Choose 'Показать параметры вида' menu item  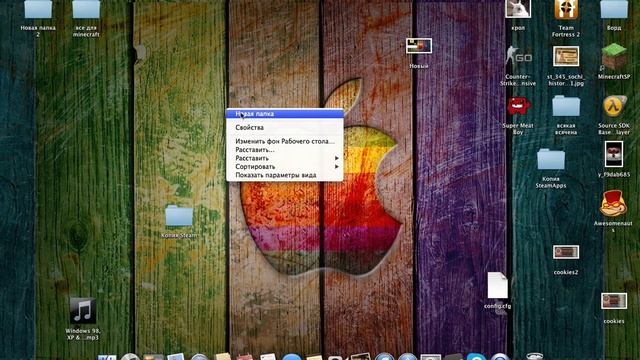[x=284, y=175]
